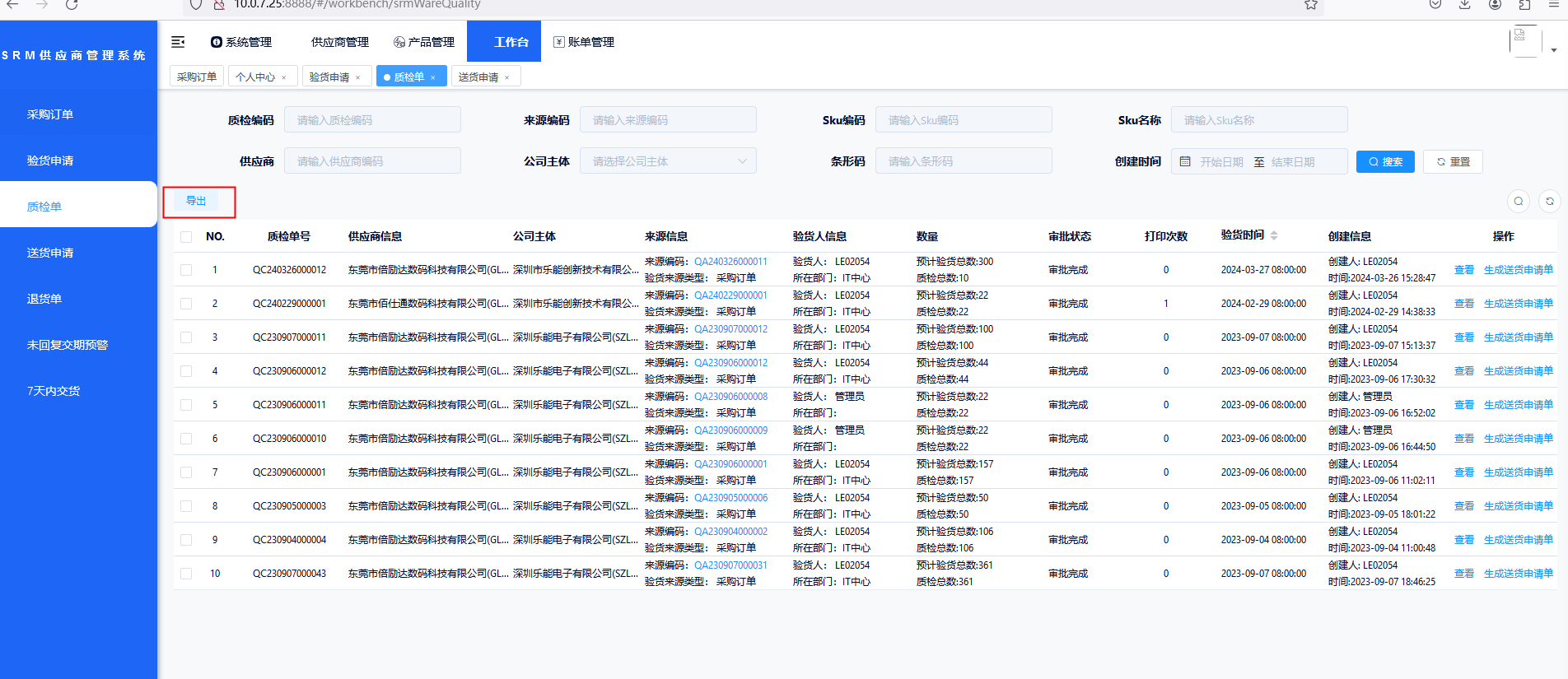
Task: Click the blue 搜索 button
Action: click(x=1385, y=161)
